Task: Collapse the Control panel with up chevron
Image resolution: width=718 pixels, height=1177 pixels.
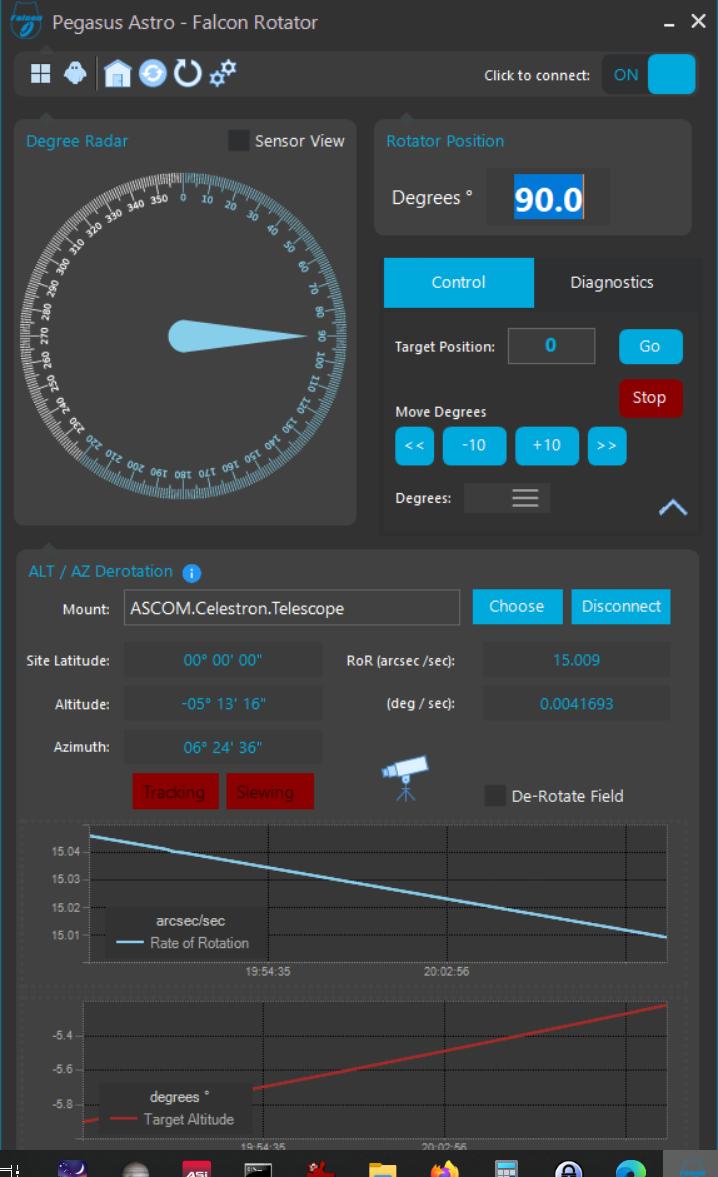Action: click(672, 508)
